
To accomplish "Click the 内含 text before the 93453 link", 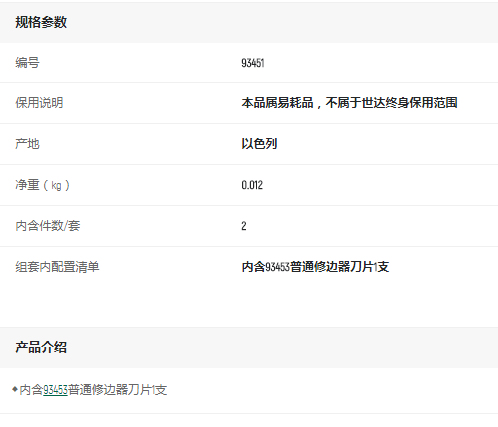I will 31,390.
